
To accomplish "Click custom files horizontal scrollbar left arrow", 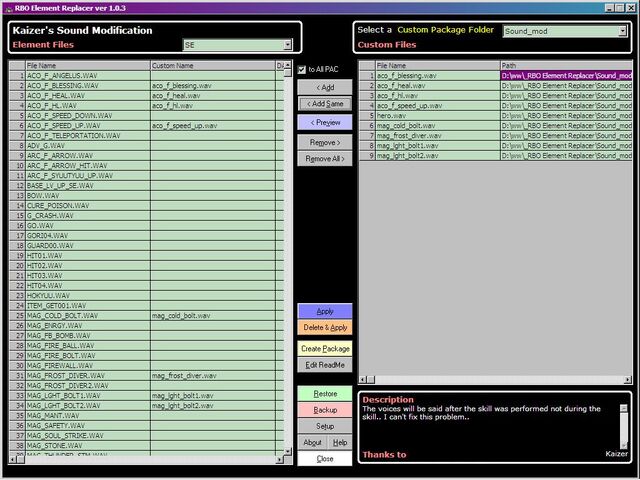I will tap(362, 380).
